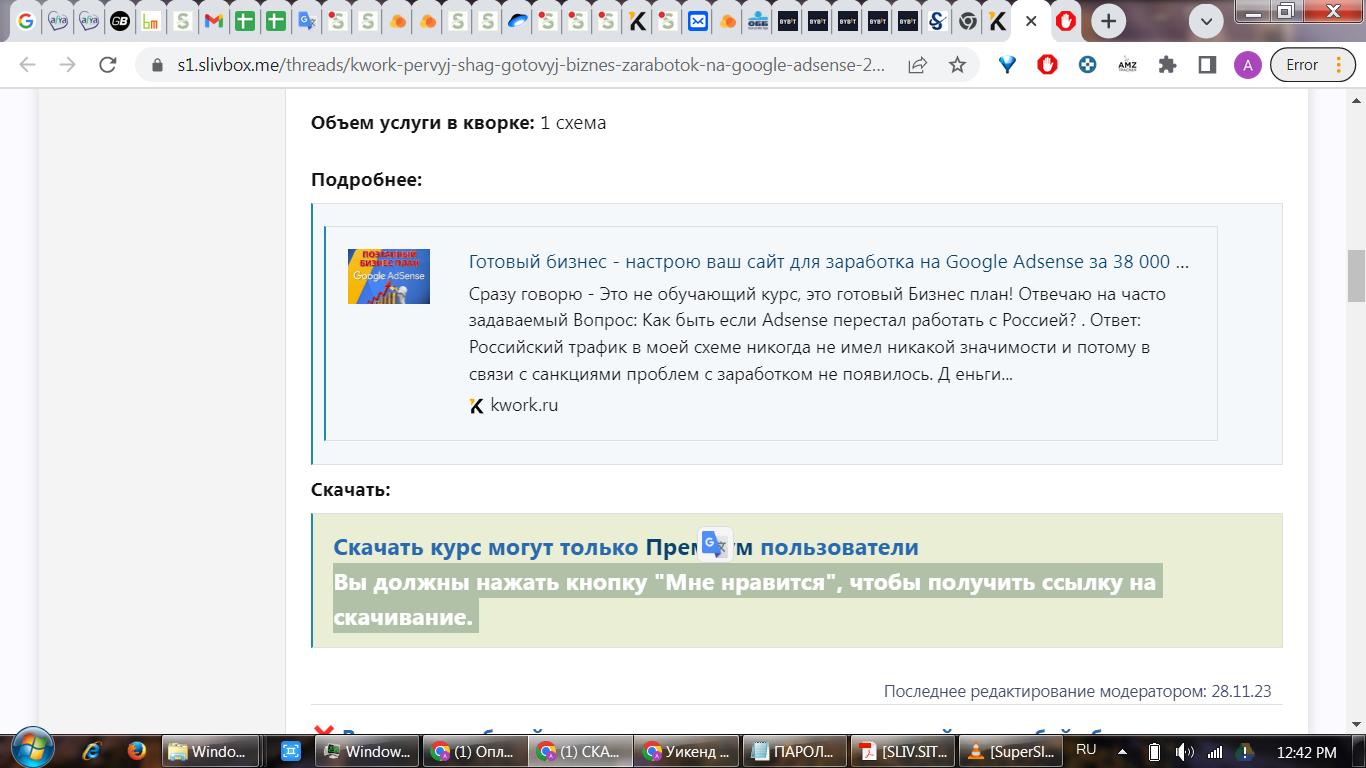Reload the page with the refresh icon
This screenshot has height=768, width=1366.
pos(108,65)
